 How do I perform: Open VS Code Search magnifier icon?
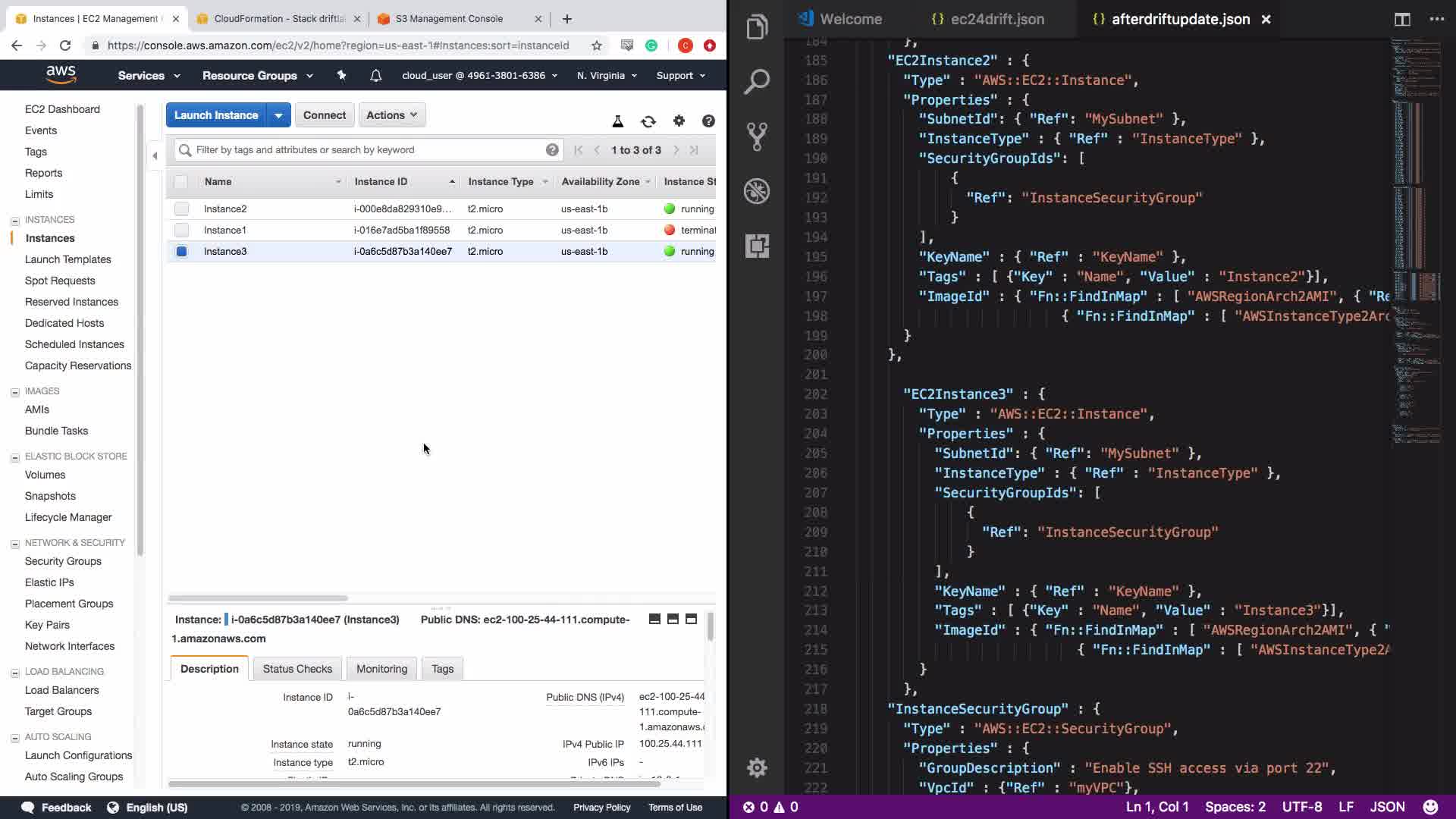pos(757,82)
